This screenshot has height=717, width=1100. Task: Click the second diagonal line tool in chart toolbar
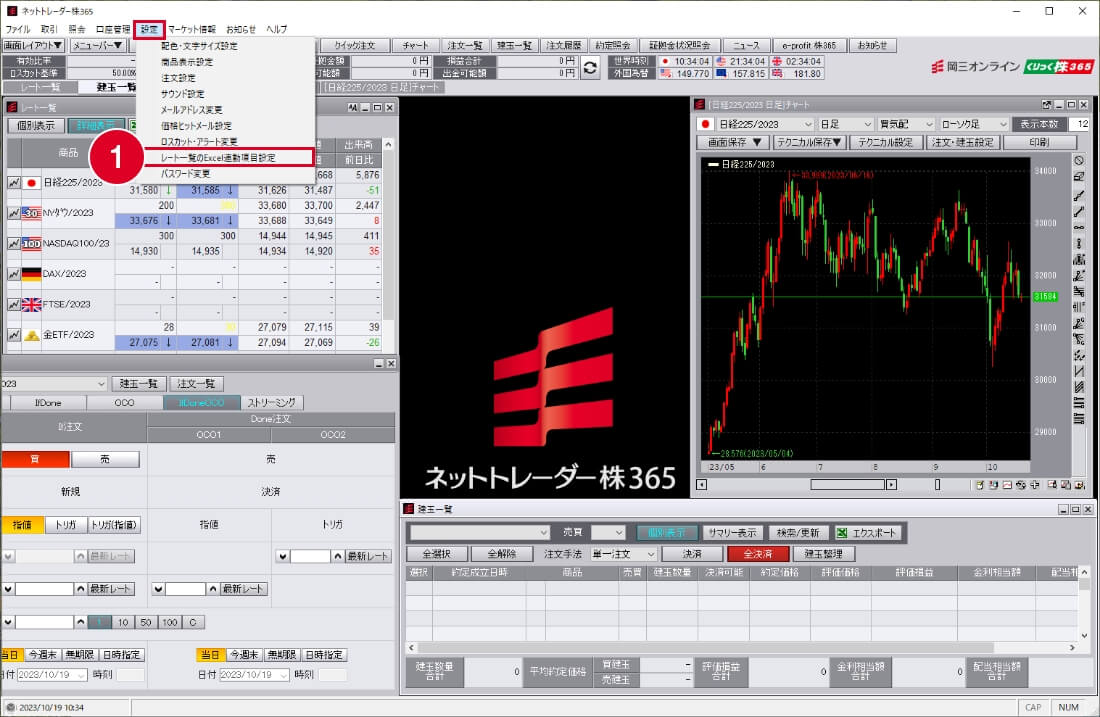click(1079, 212)
